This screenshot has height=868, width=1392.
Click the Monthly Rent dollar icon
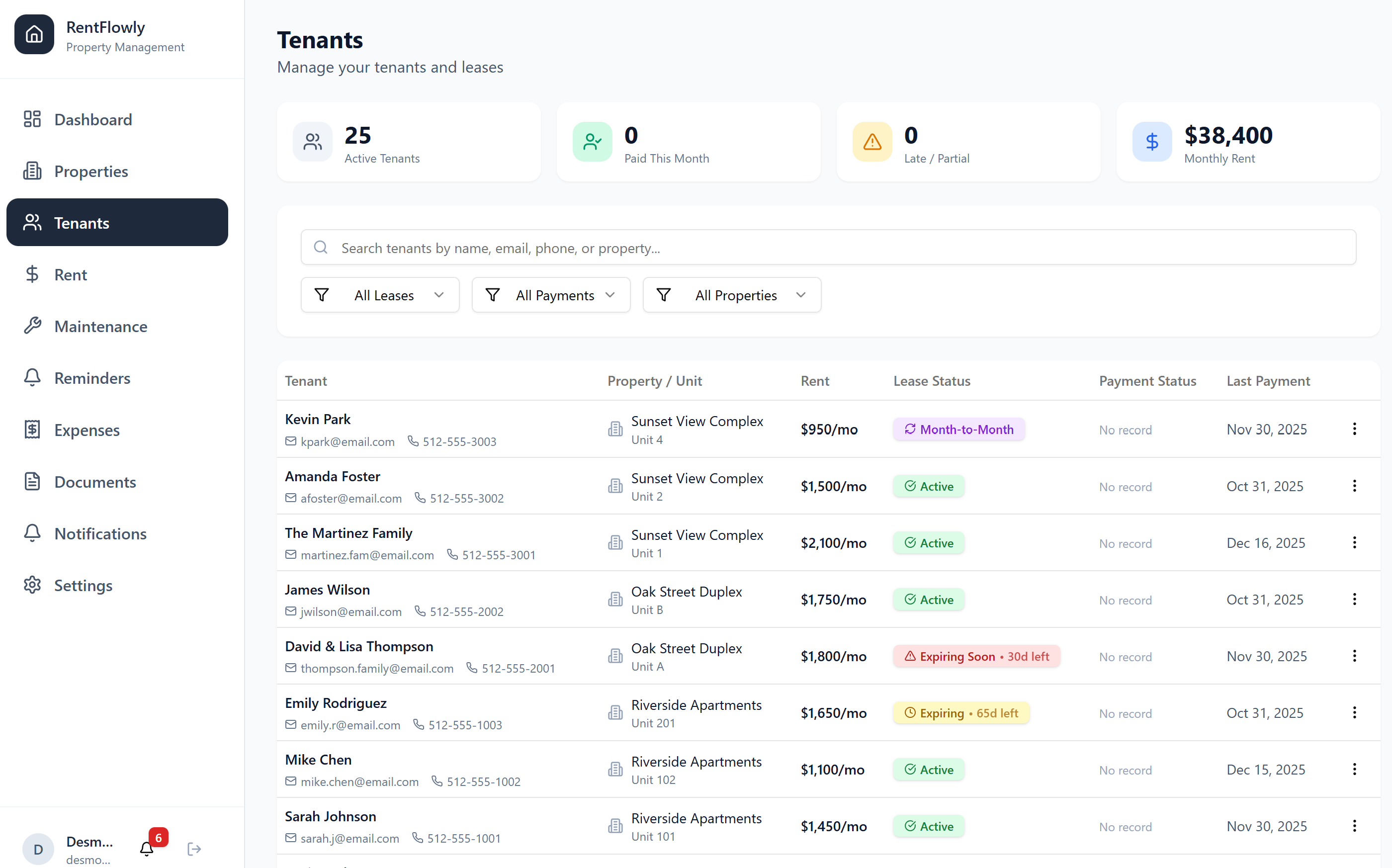pyautogui.click(x=1151, y=142)
